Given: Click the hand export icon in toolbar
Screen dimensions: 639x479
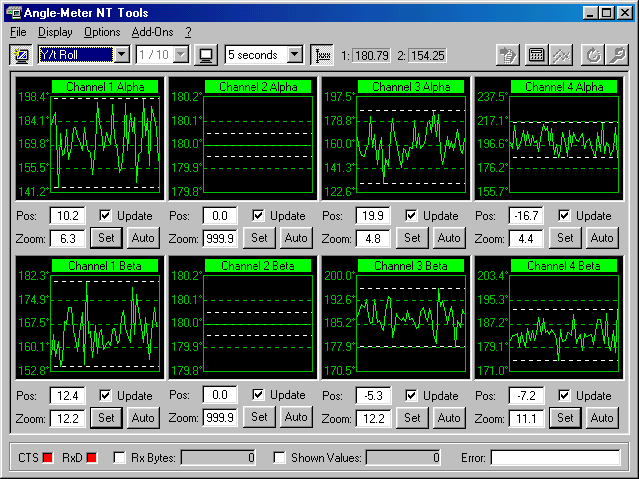Looking at the screenshot, I should click(508, 55).
